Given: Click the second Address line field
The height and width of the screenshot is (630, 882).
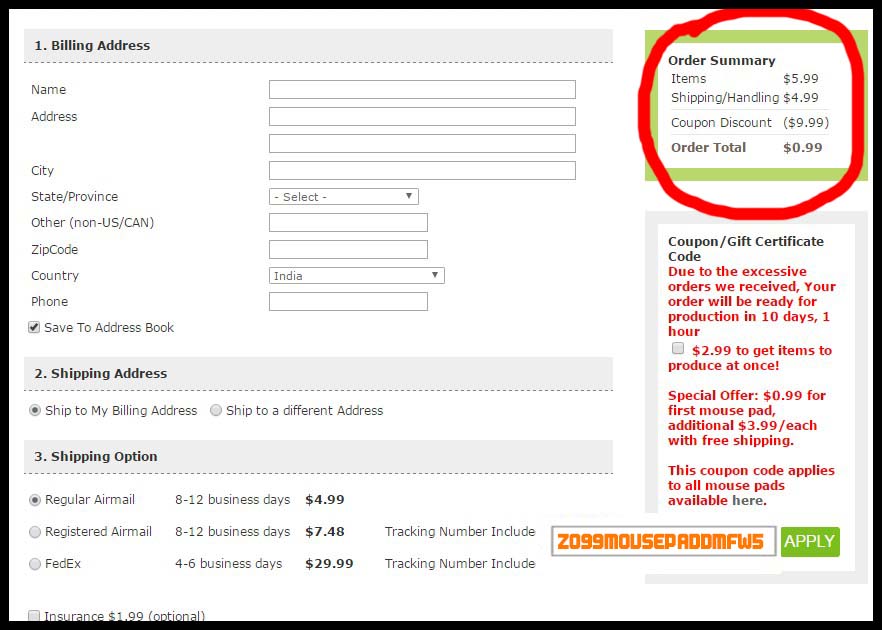Looking at the screenshot, I should point(422,144).
